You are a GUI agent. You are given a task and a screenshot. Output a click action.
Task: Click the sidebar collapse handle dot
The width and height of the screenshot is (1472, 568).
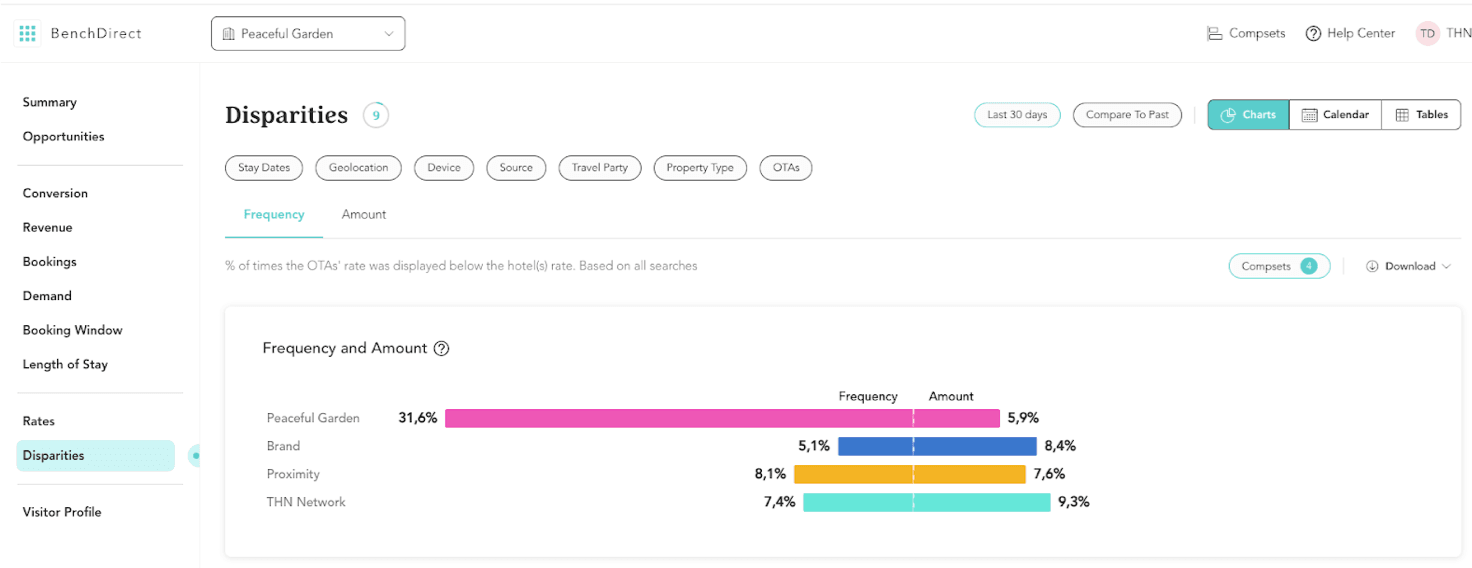195,456
